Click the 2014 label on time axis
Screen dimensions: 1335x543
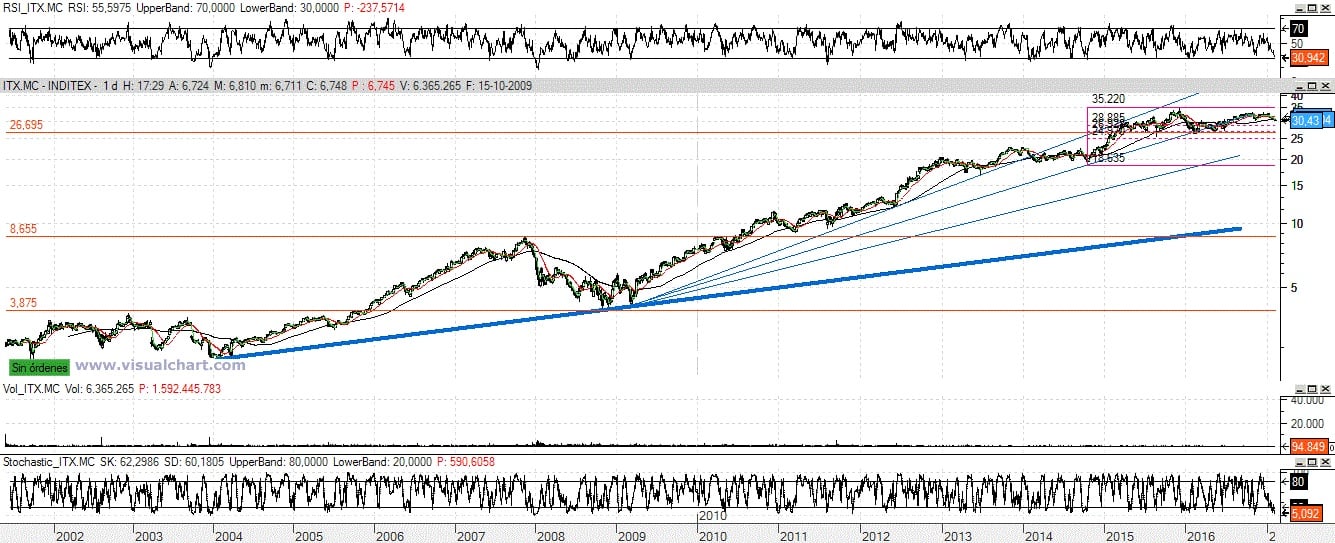1036,536
